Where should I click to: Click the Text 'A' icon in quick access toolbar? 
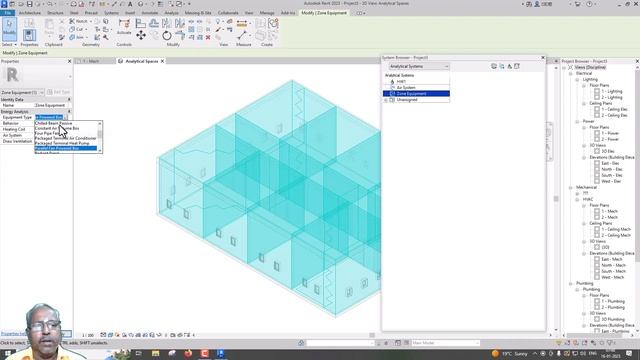(130, 4)
